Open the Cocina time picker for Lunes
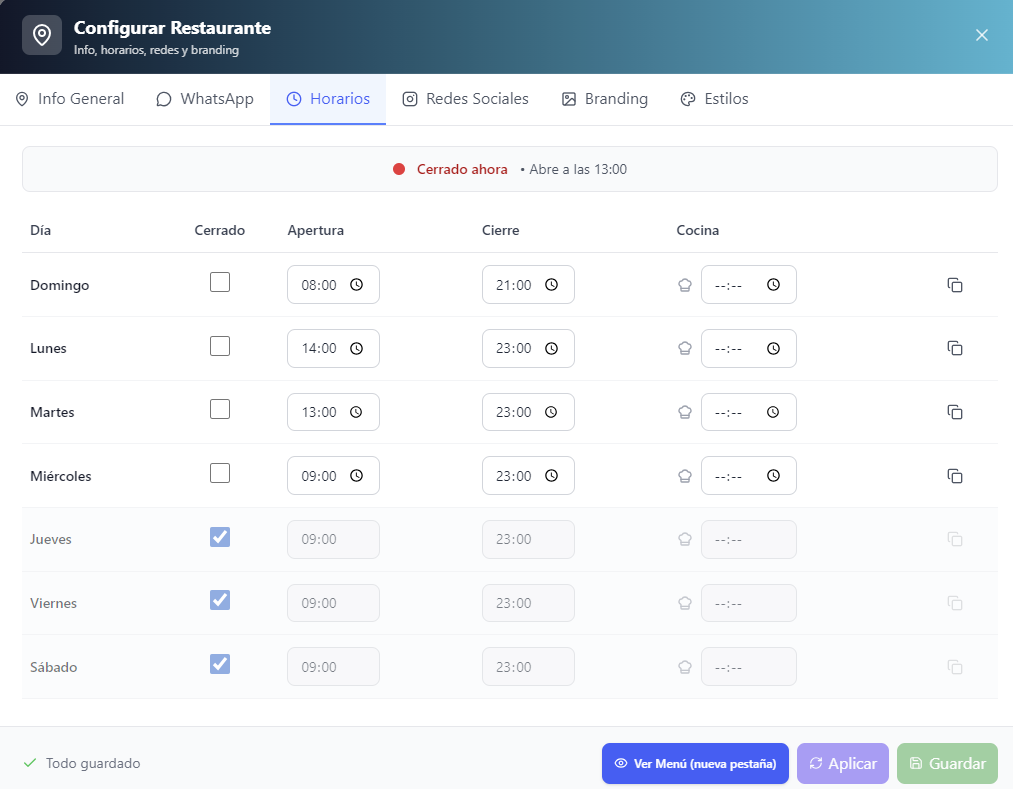Viewport: 1013px width, 789px height. 772,348
